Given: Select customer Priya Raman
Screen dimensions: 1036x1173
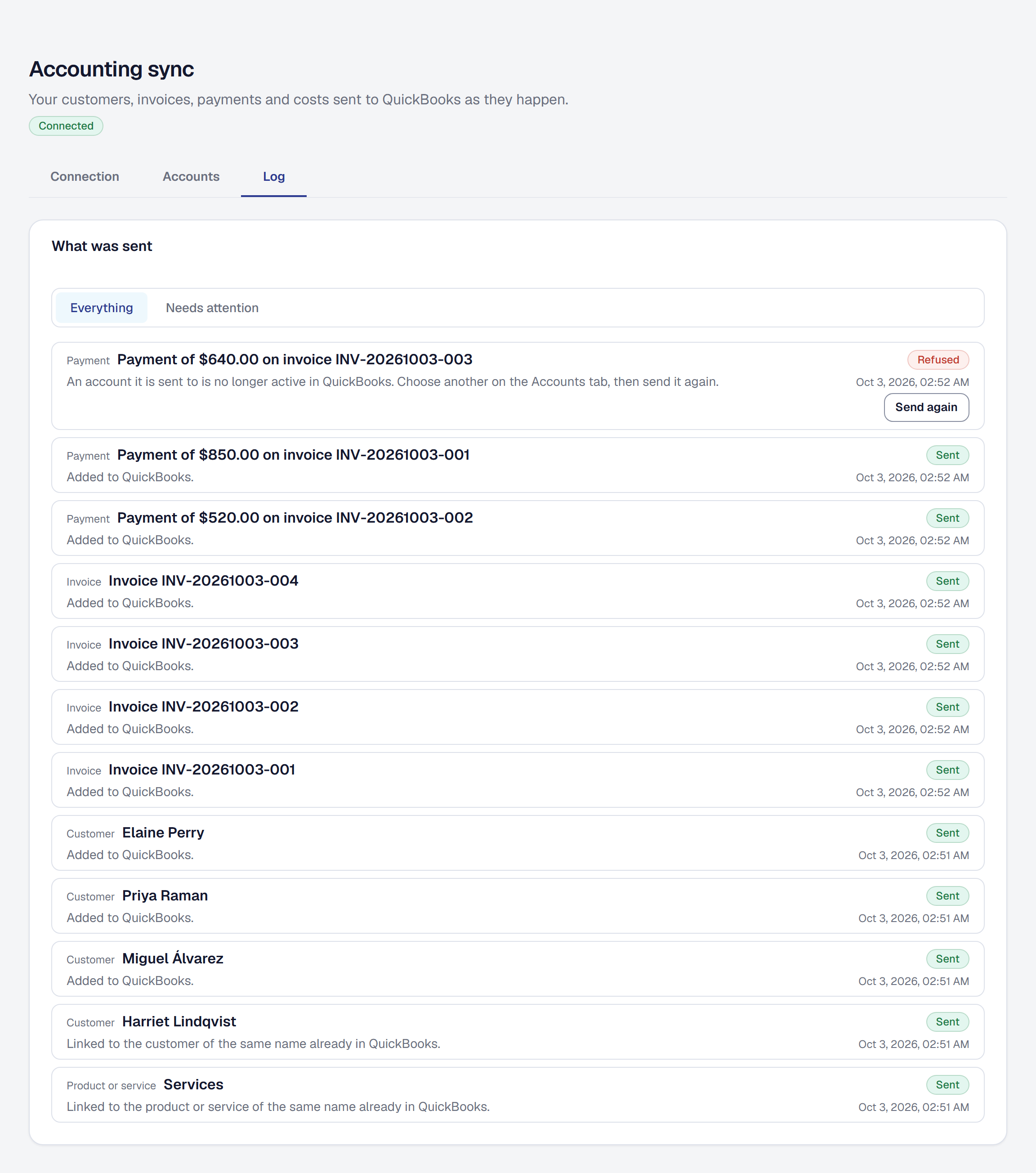Looking at the screenshot, I should [x=518, y=906].
